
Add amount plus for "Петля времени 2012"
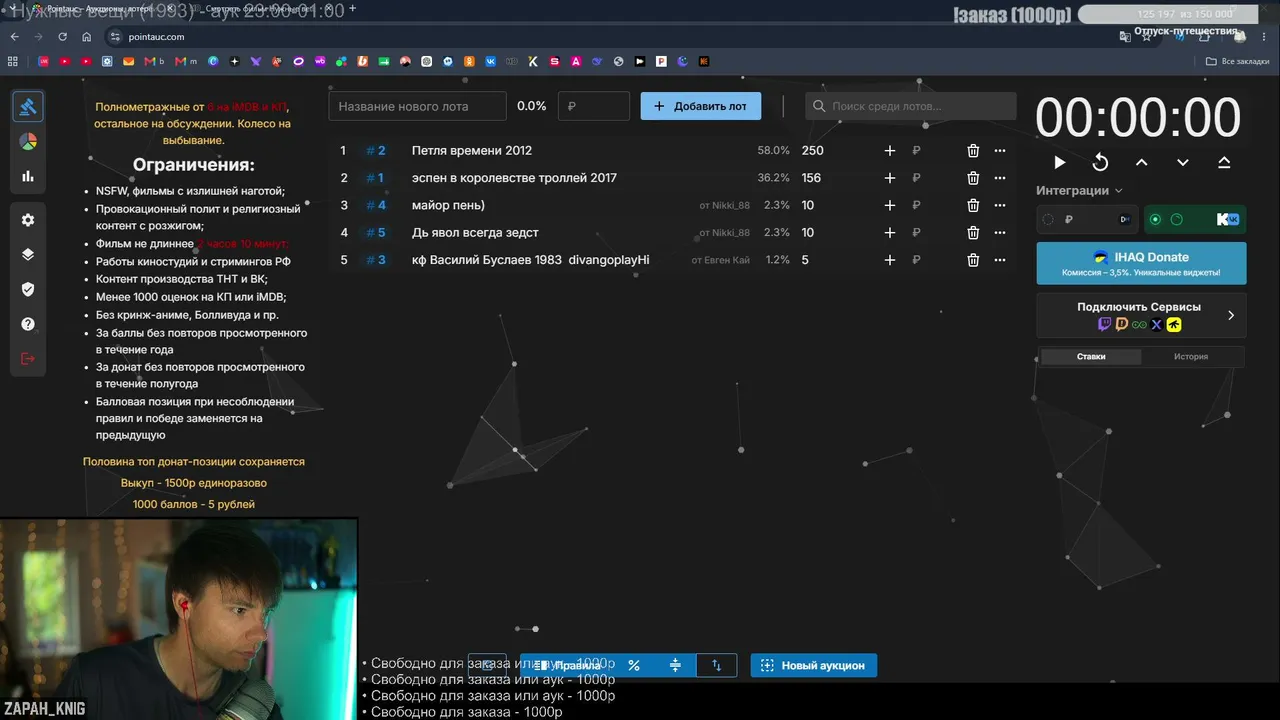(x=890, y=151)
